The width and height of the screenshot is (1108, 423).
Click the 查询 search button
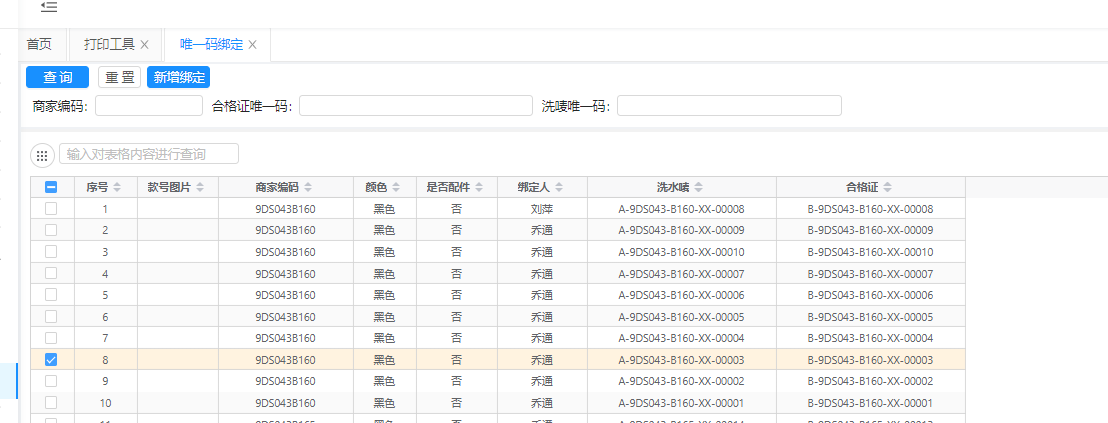(x=57, y=78)
